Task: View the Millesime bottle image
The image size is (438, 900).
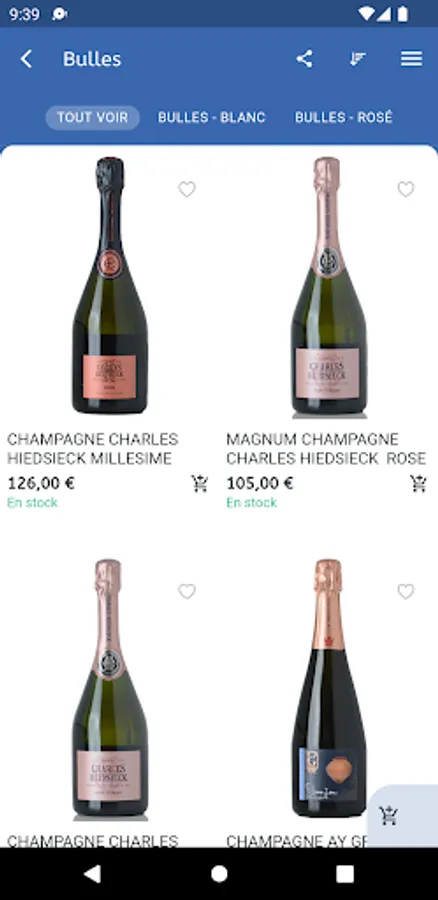Action: coord(110,285)
